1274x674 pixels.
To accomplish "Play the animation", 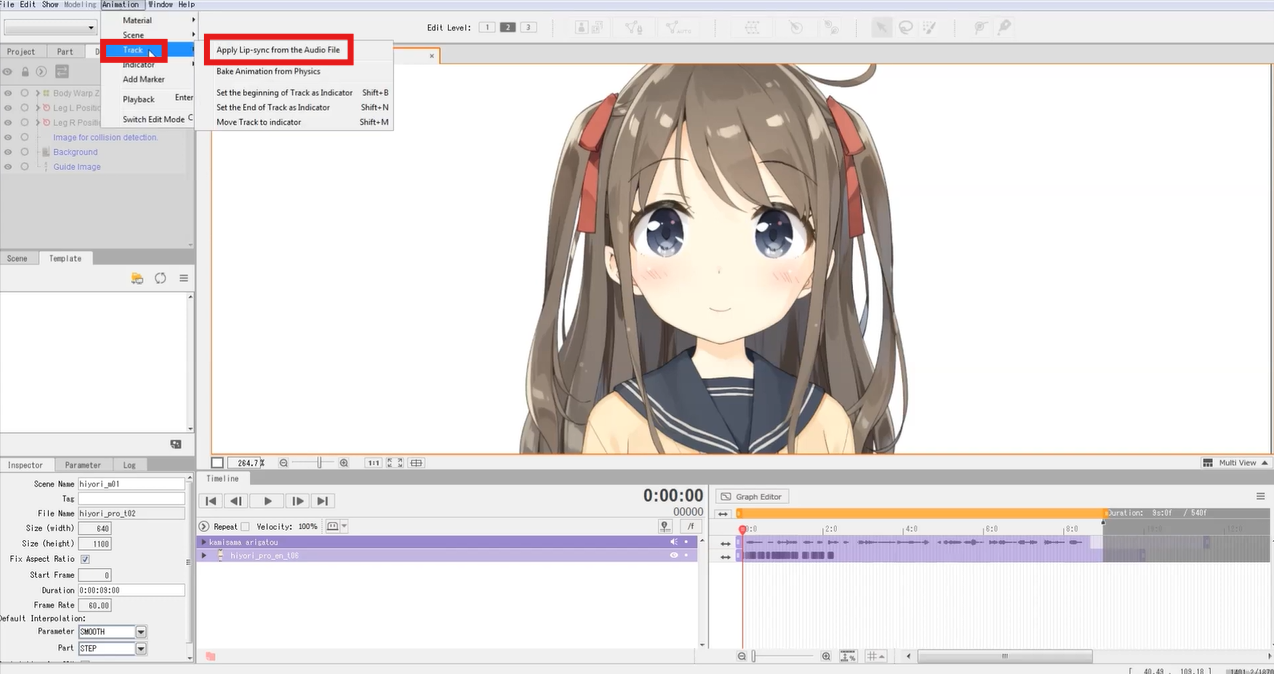I will (266, 501).
